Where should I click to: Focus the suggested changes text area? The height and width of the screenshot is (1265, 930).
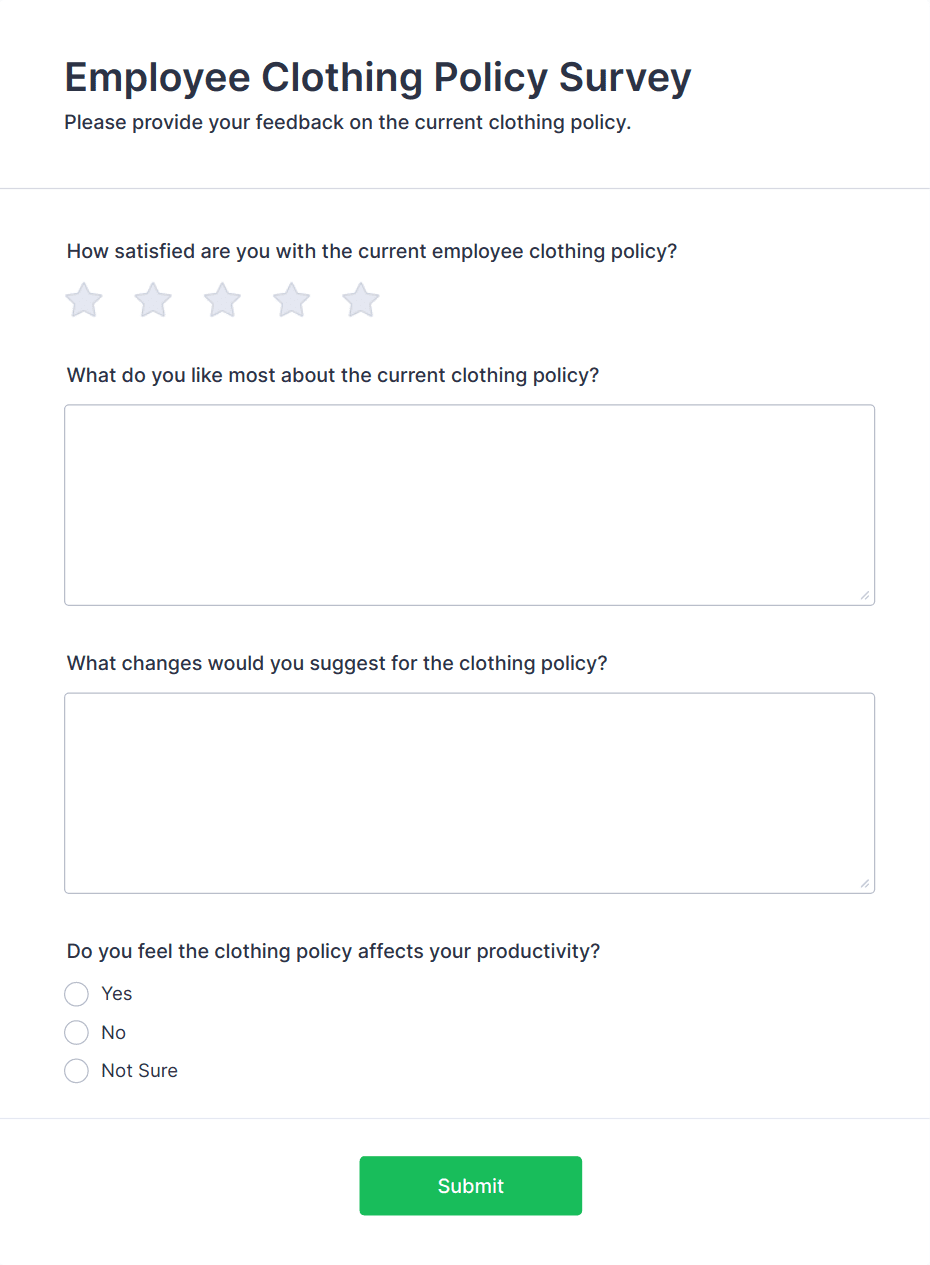(470, 790)
